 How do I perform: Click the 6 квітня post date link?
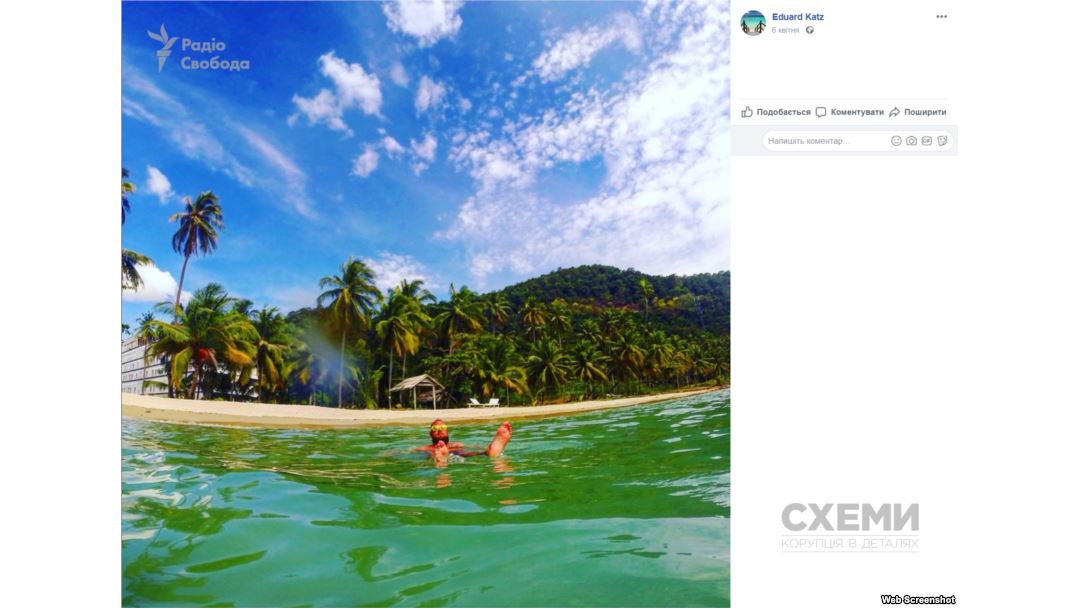785,30
